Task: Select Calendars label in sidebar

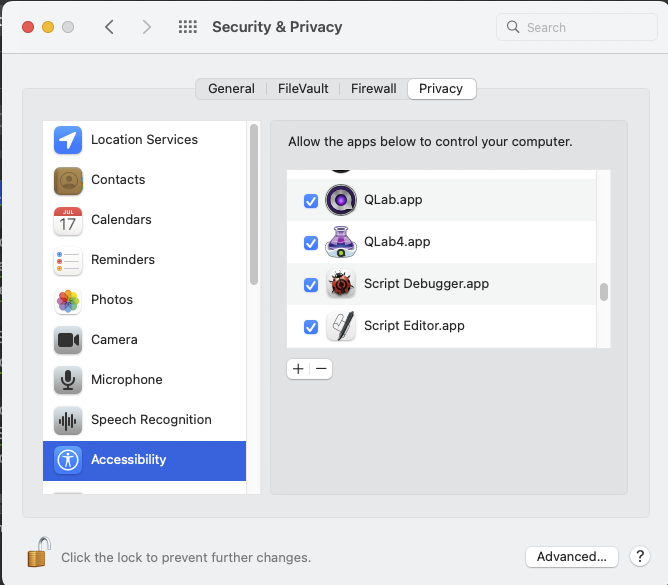Action: tap(121, 220)
